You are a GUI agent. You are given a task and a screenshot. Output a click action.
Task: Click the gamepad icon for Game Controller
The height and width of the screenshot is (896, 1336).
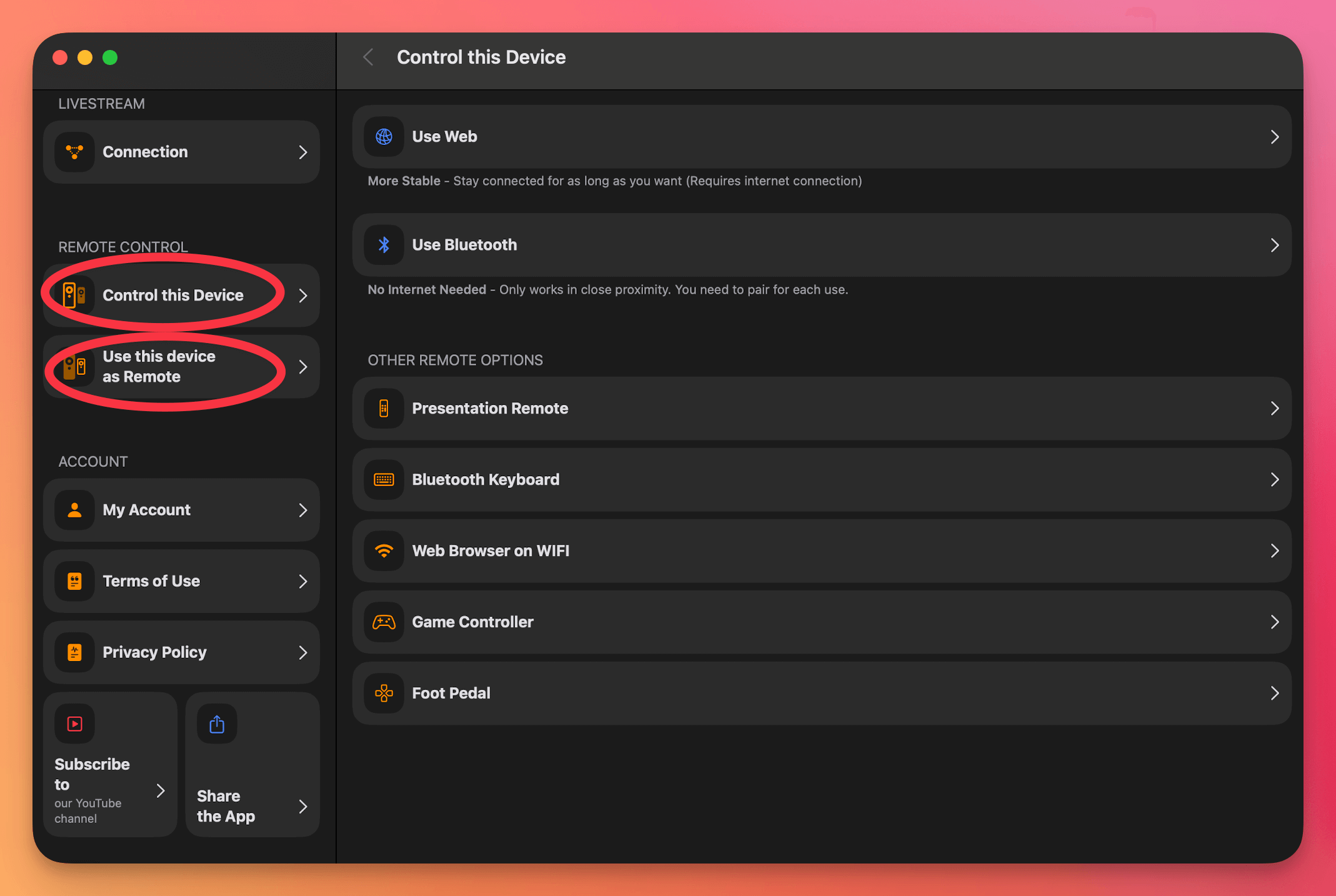(x=384, y=622)
